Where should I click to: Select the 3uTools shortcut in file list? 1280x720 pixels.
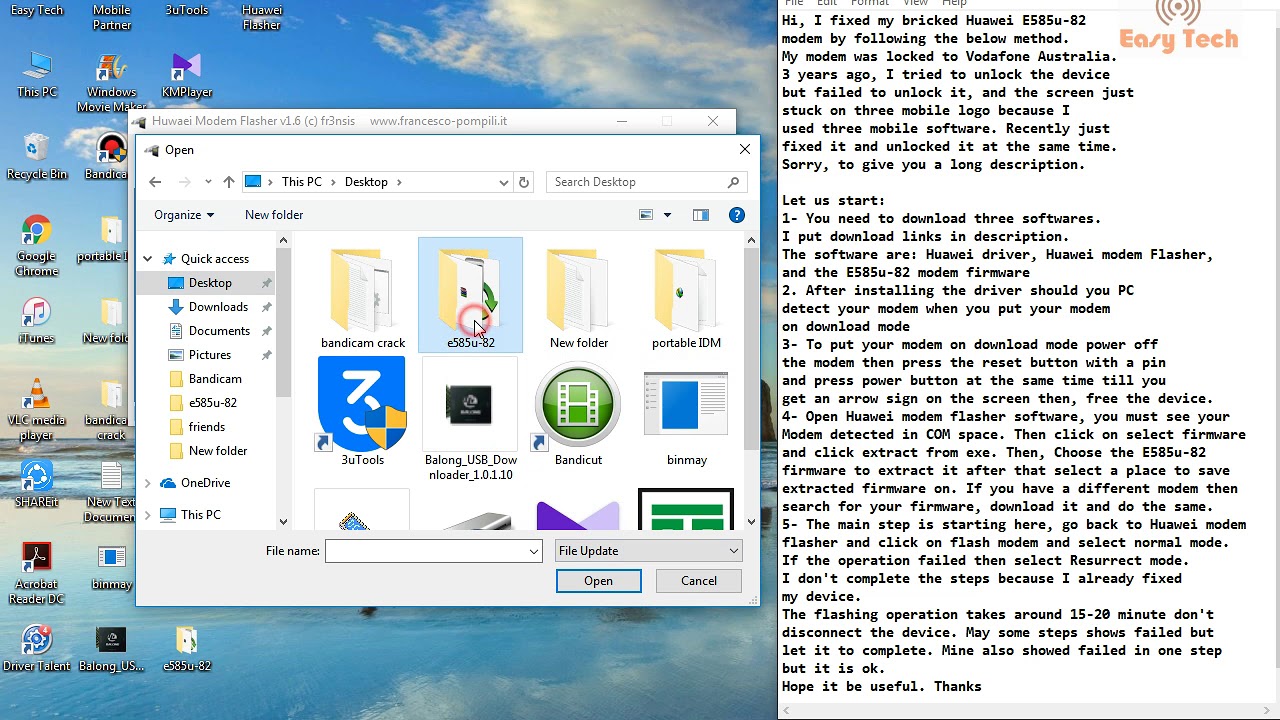pyautogui.click(x=362, y=412)
